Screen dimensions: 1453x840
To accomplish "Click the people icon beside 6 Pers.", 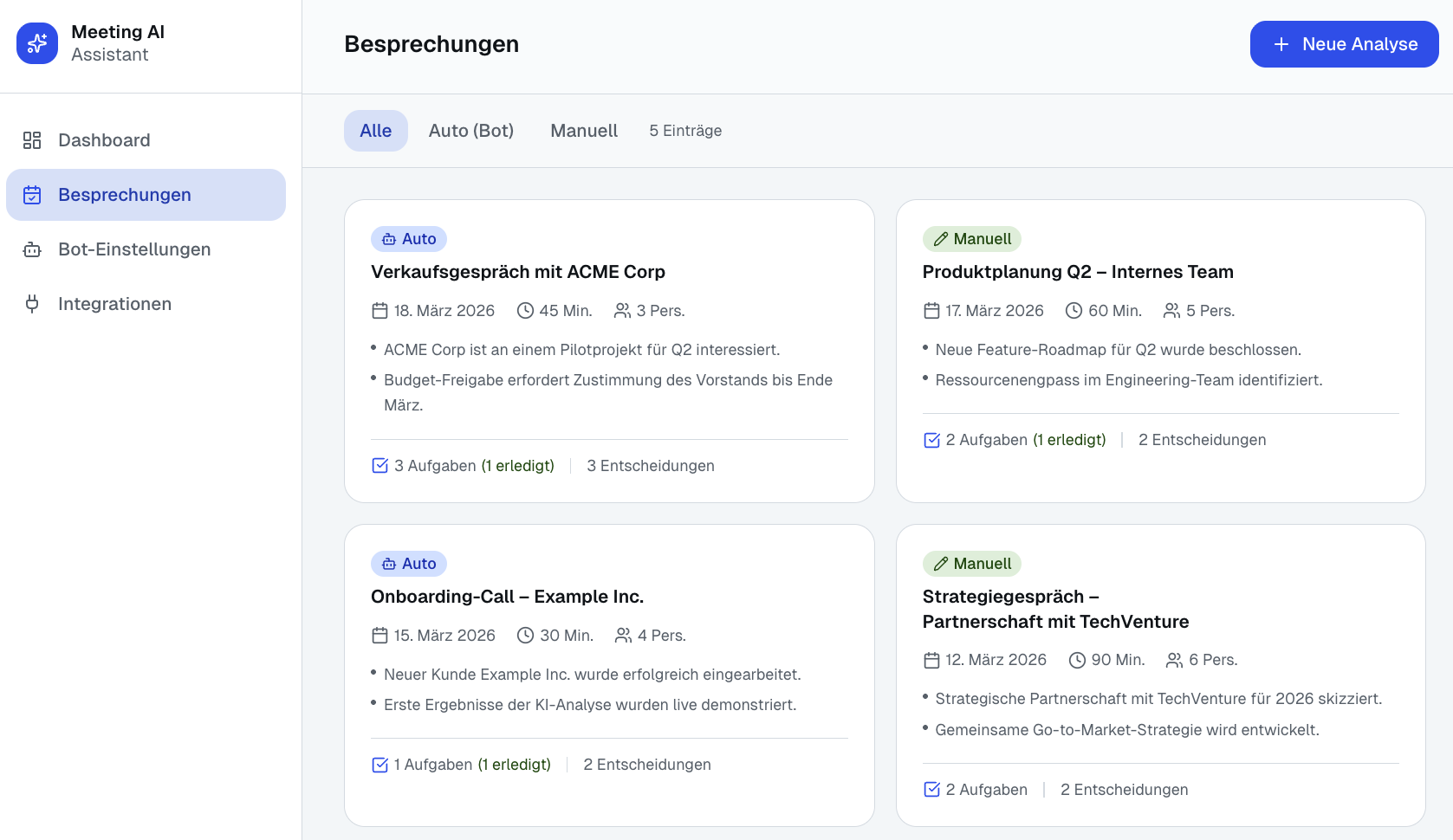I will [x=1174, y=660].
